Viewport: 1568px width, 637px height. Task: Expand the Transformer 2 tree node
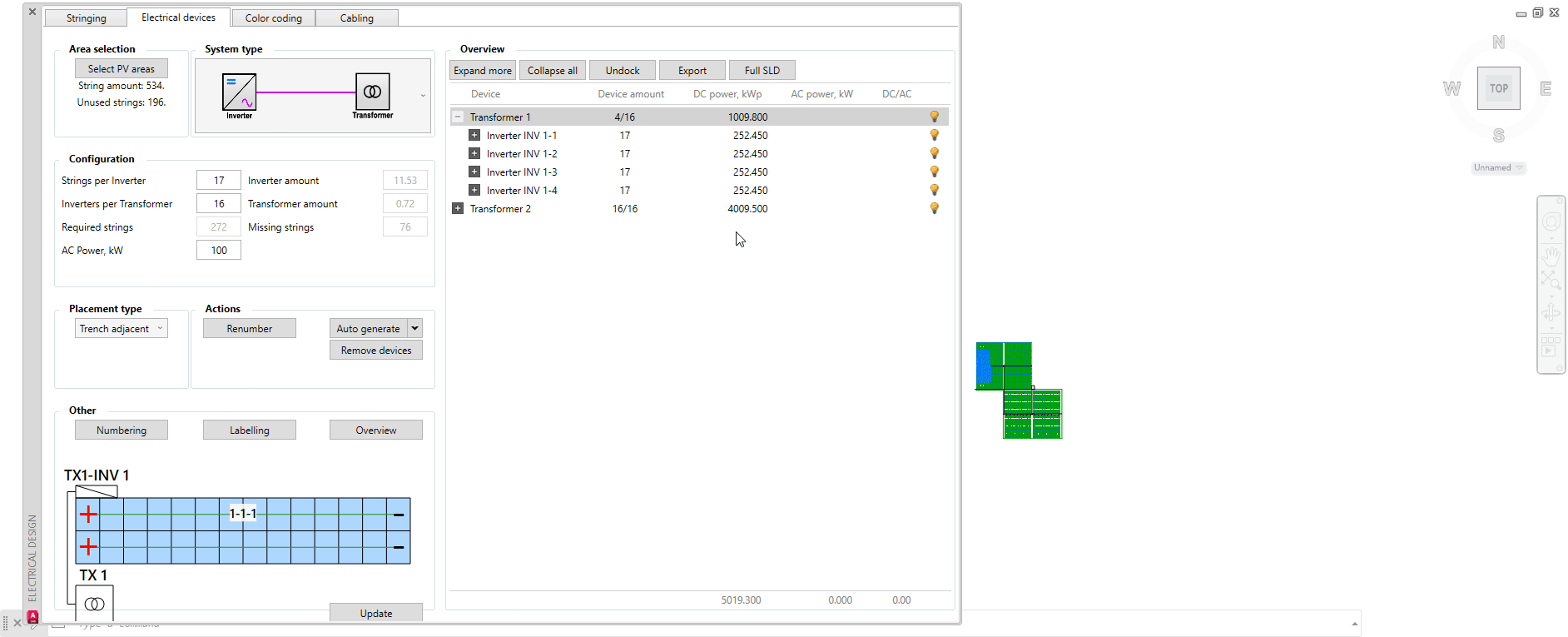(x=458, y=209)
